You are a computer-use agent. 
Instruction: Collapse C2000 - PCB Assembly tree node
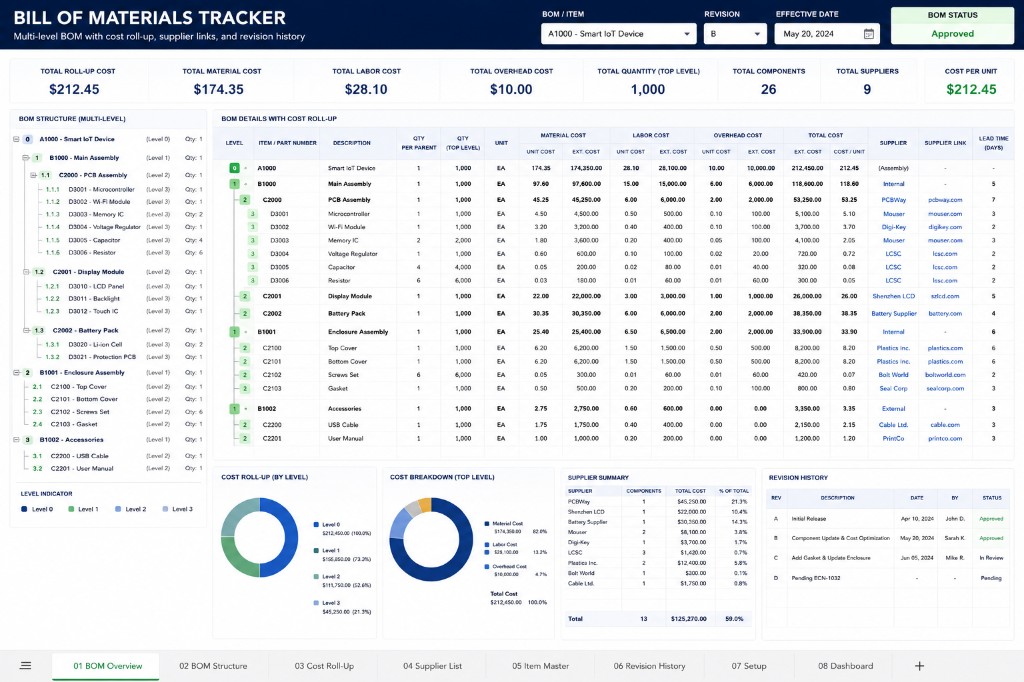click(x=33, y=175)
